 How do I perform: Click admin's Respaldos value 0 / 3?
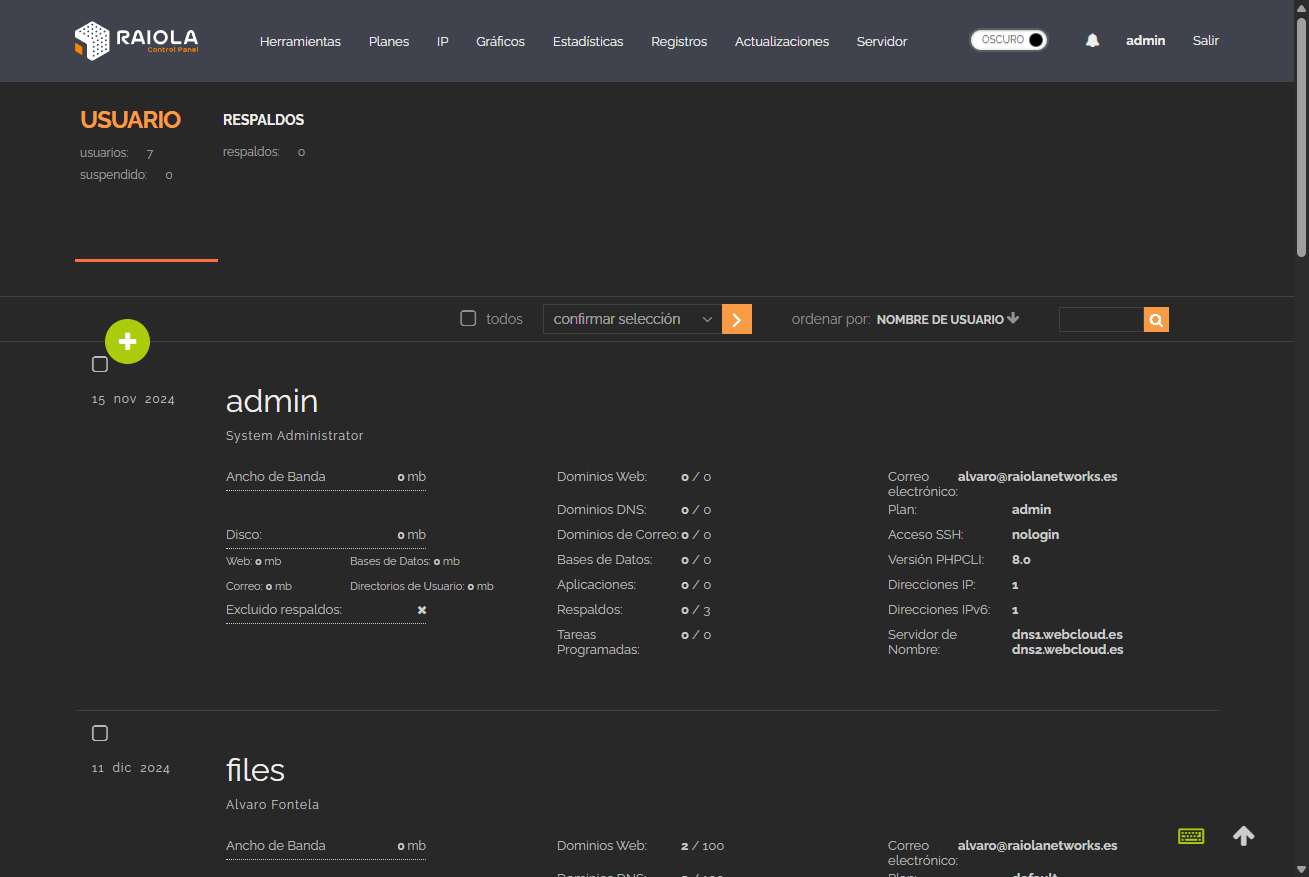point(696,610)
